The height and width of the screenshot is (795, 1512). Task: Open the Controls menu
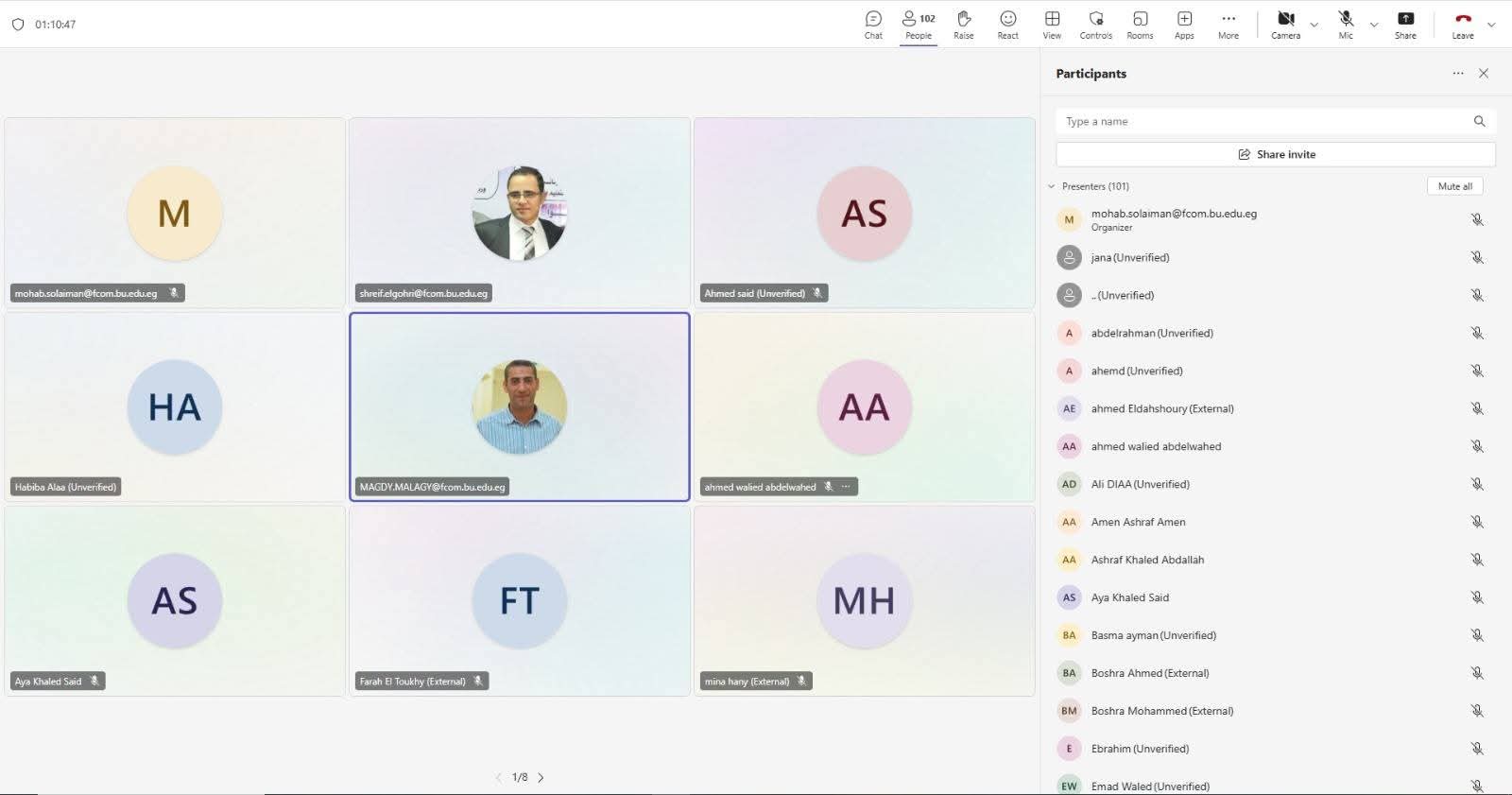tap(1095, 25)
